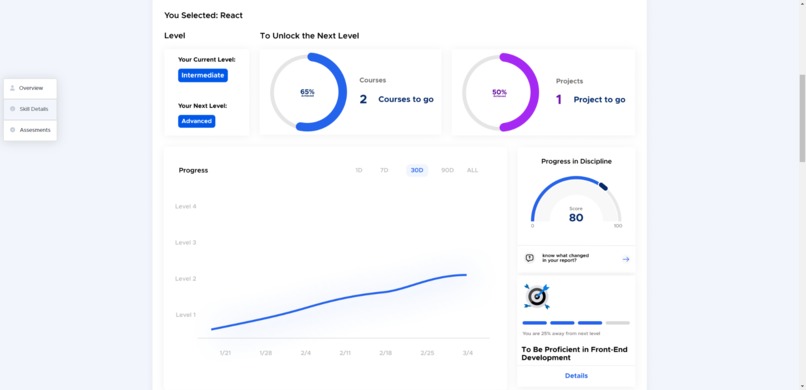Click '2 Courses to go' text
The width and height of the screenshot is (806, 390).
click(396, 100)
